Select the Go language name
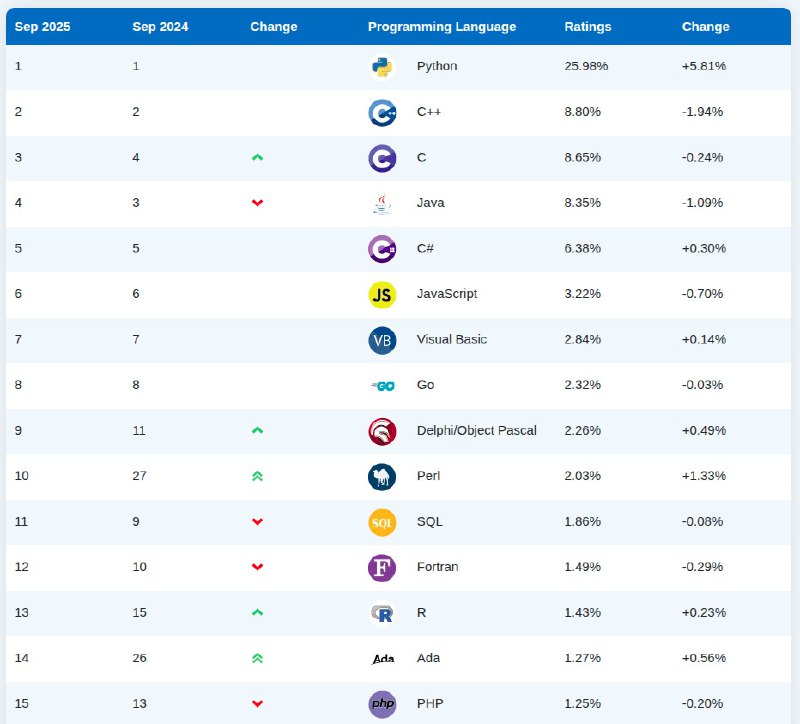800x724 pixels. pos(426,385)
